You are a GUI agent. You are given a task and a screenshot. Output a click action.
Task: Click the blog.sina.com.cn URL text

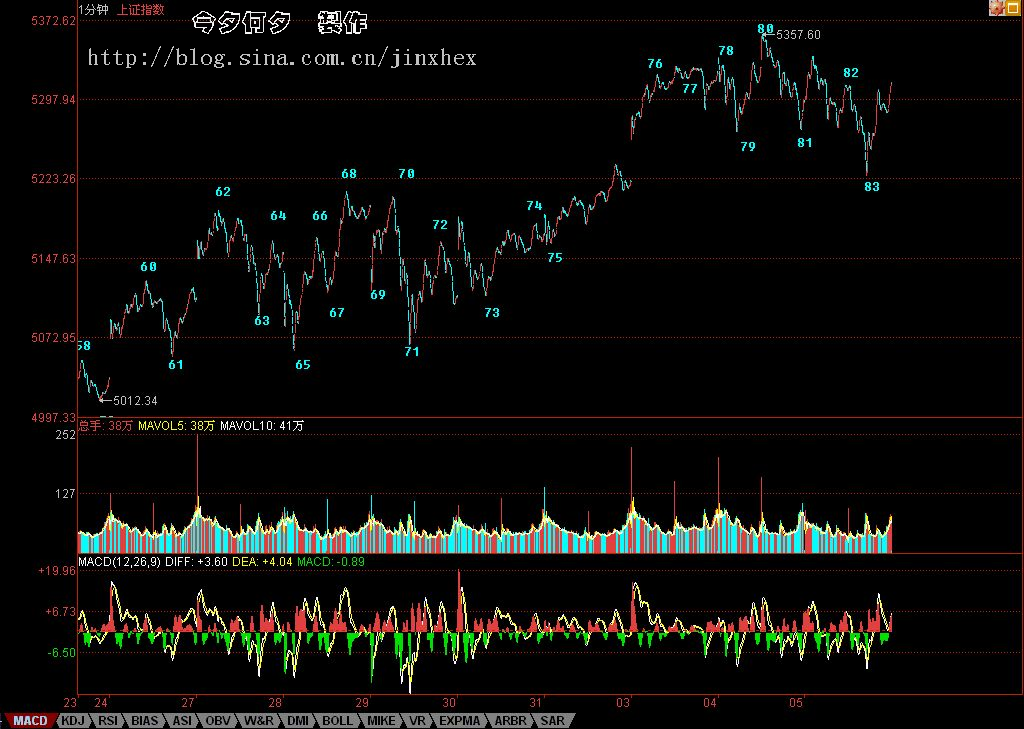pyautogui.click(x=282, y=58)
